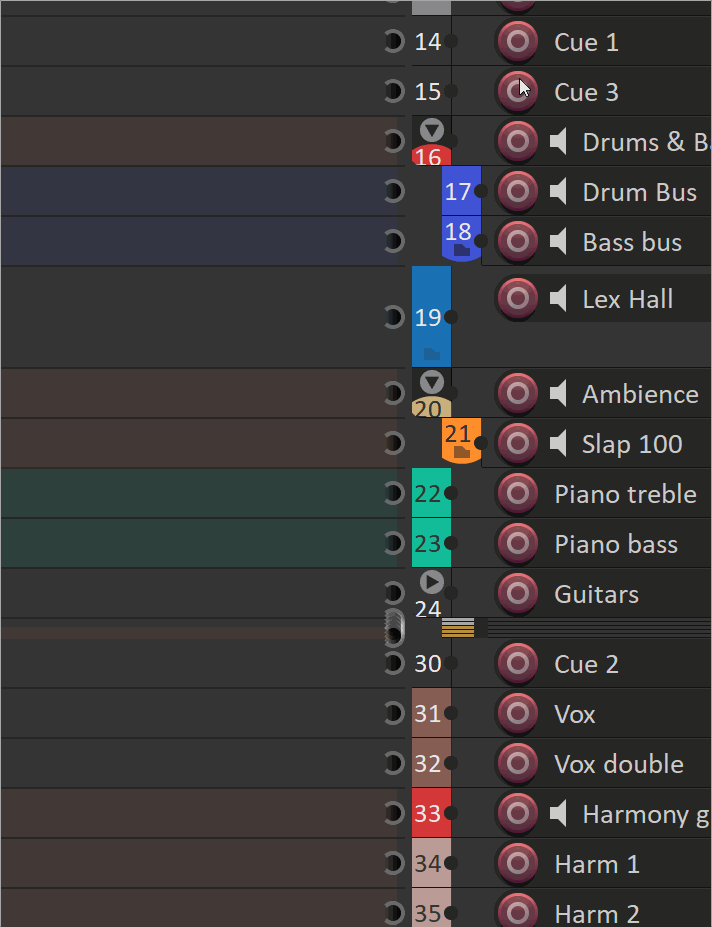The image size is (712, 927).
Task: Record-arm the Piano treble track
Action: click(517, 493)
